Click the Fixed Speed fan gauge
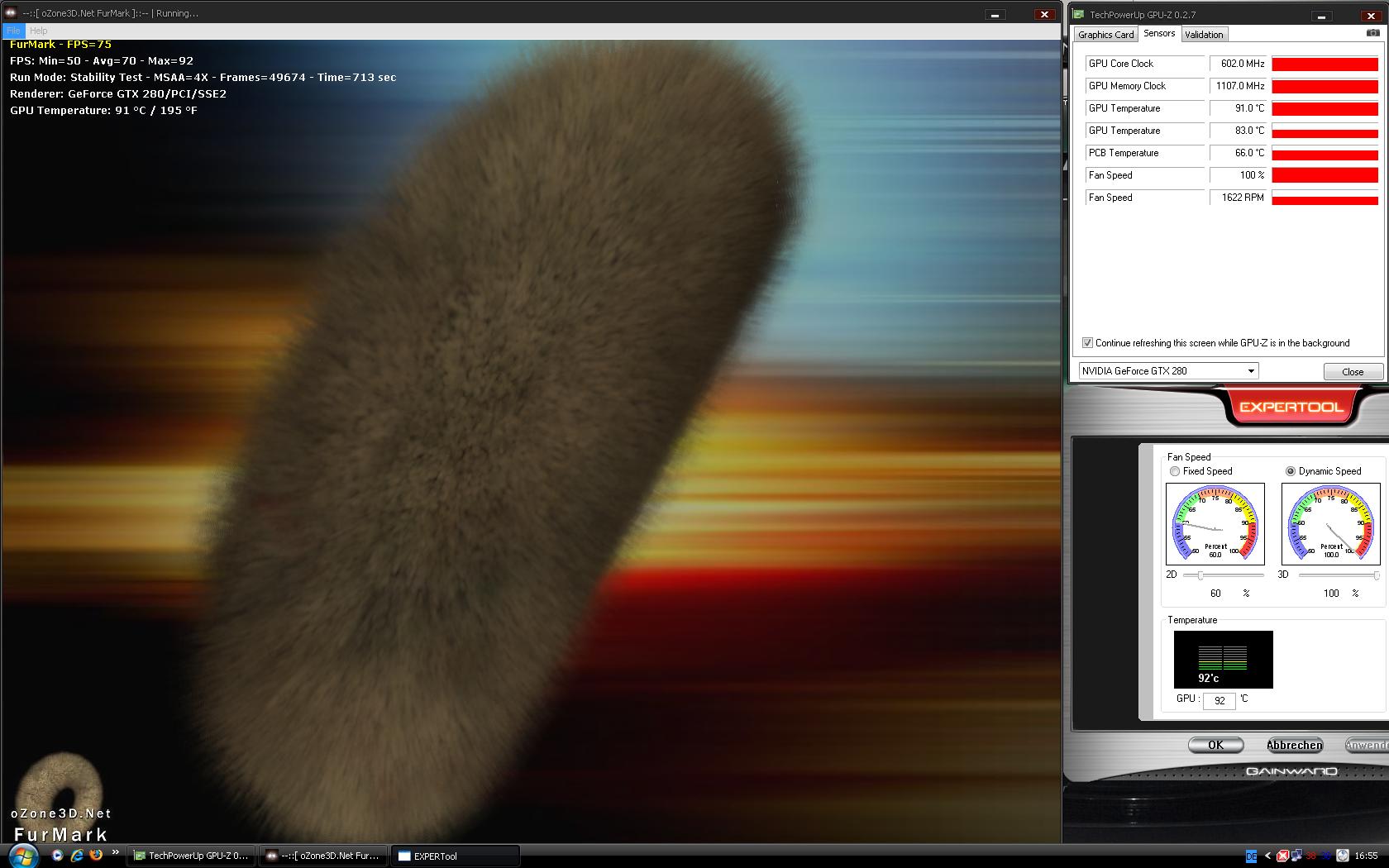The width and height of the screenshot is (1389, 868). (1215, 524)
